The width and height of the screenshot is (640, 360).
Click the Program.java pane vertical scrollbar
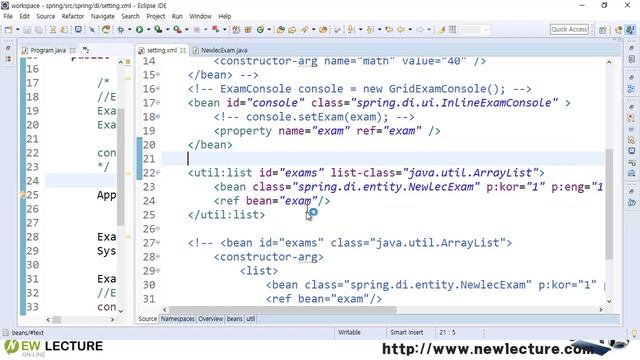click(121, 167)
